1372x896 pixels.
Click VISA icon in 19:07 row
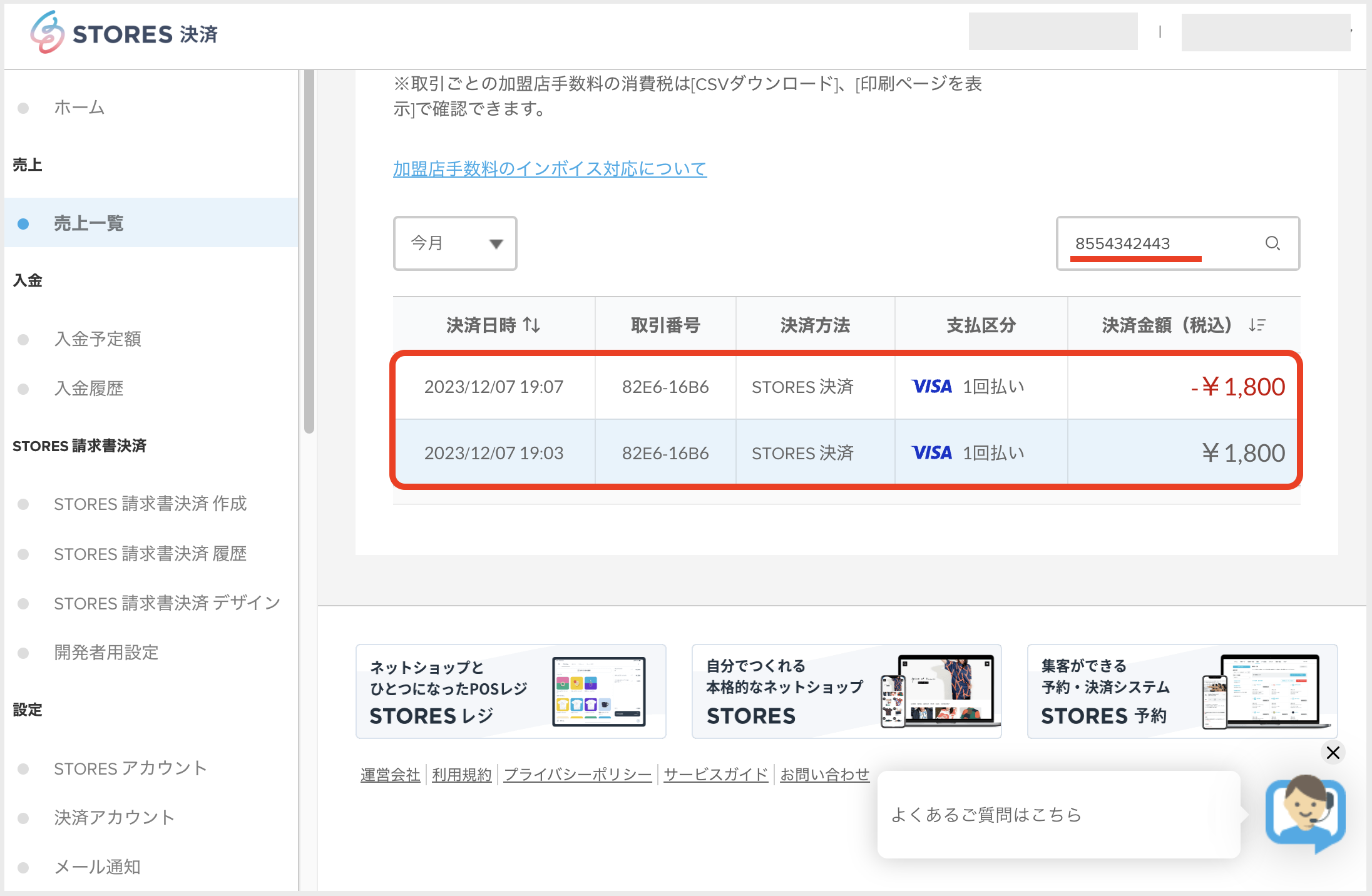tap(931, 387)
